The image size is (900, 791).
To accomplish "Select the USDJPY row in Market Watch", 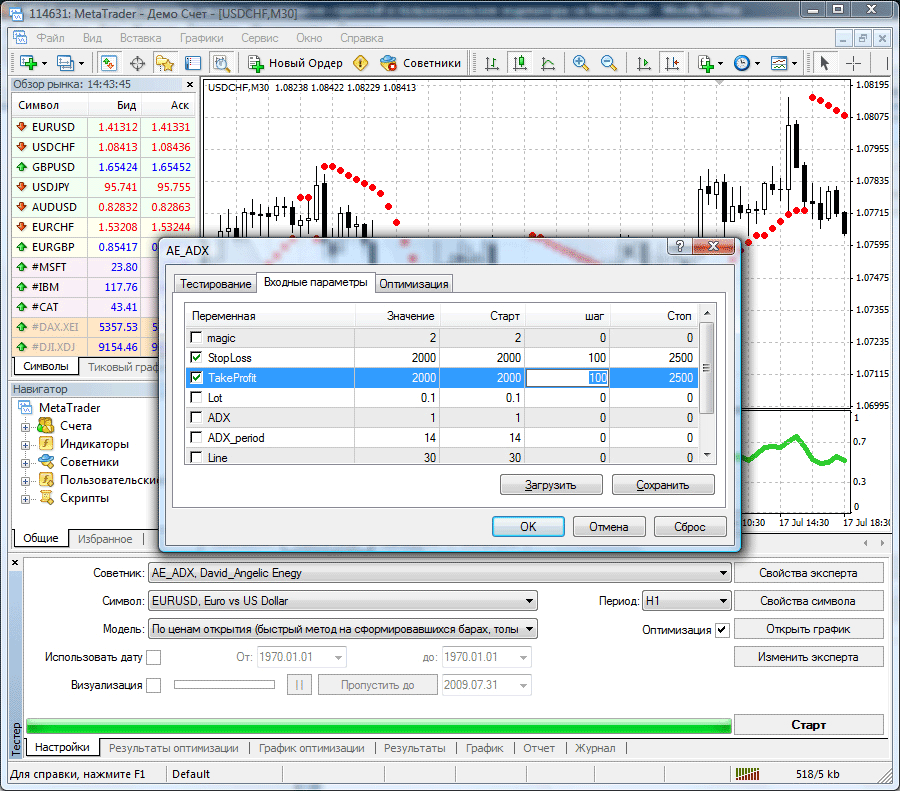I will click(x=104, y=187).
